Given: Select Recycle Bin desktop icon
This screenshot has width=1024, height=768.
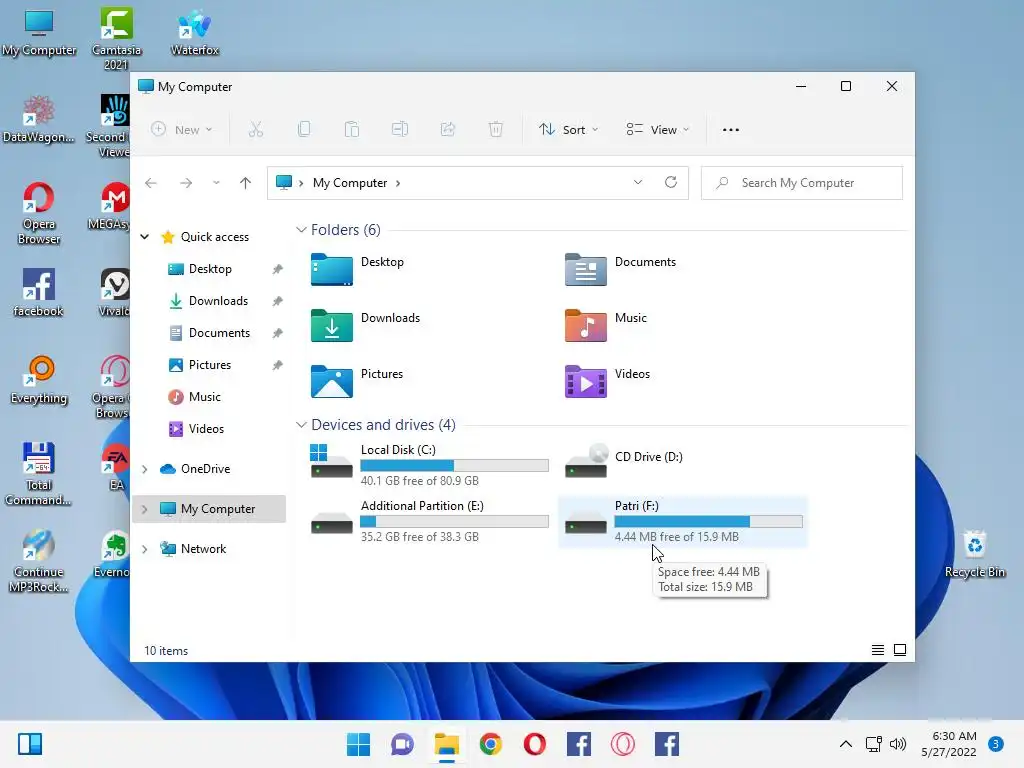Looking at the screenshot, I should pos(975,554).
